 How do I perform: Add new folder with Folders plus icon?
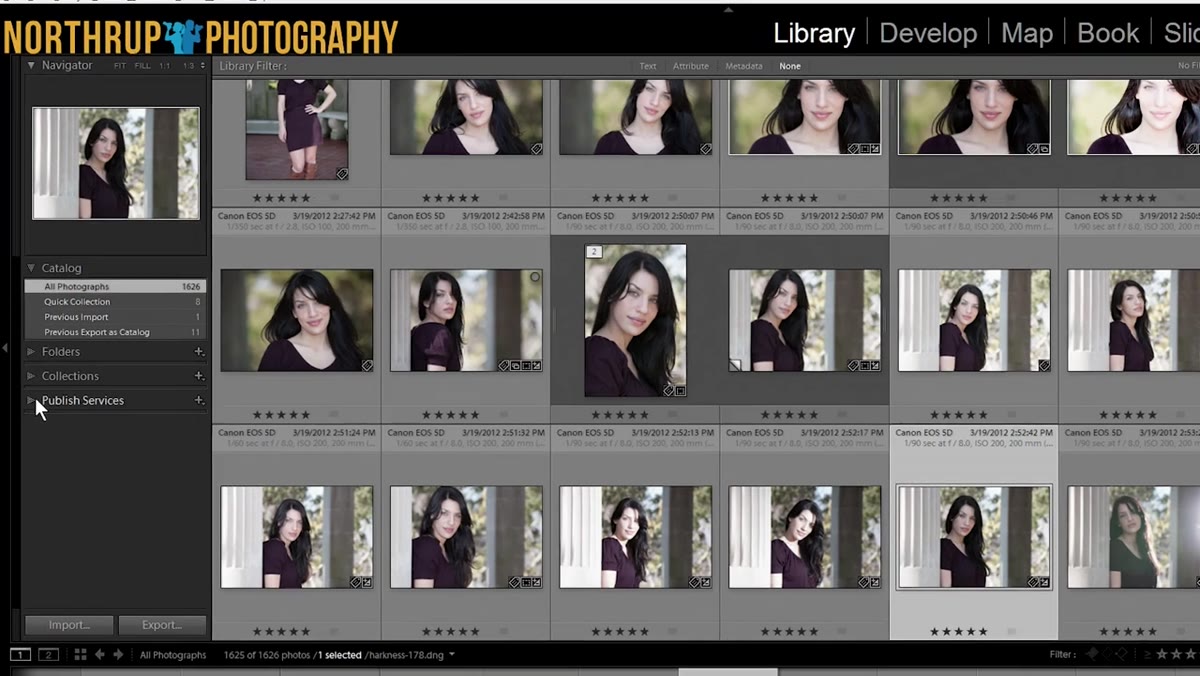[199, 352]
